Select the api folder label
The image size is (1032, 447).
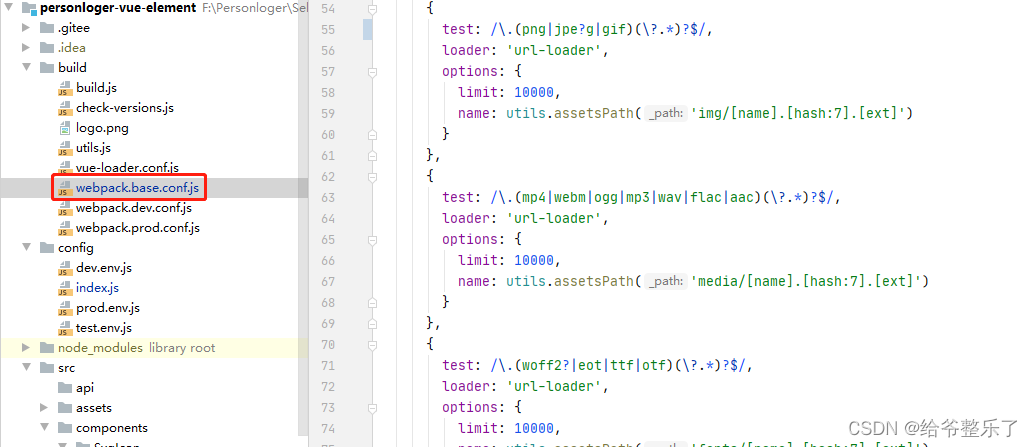[85, 388]
